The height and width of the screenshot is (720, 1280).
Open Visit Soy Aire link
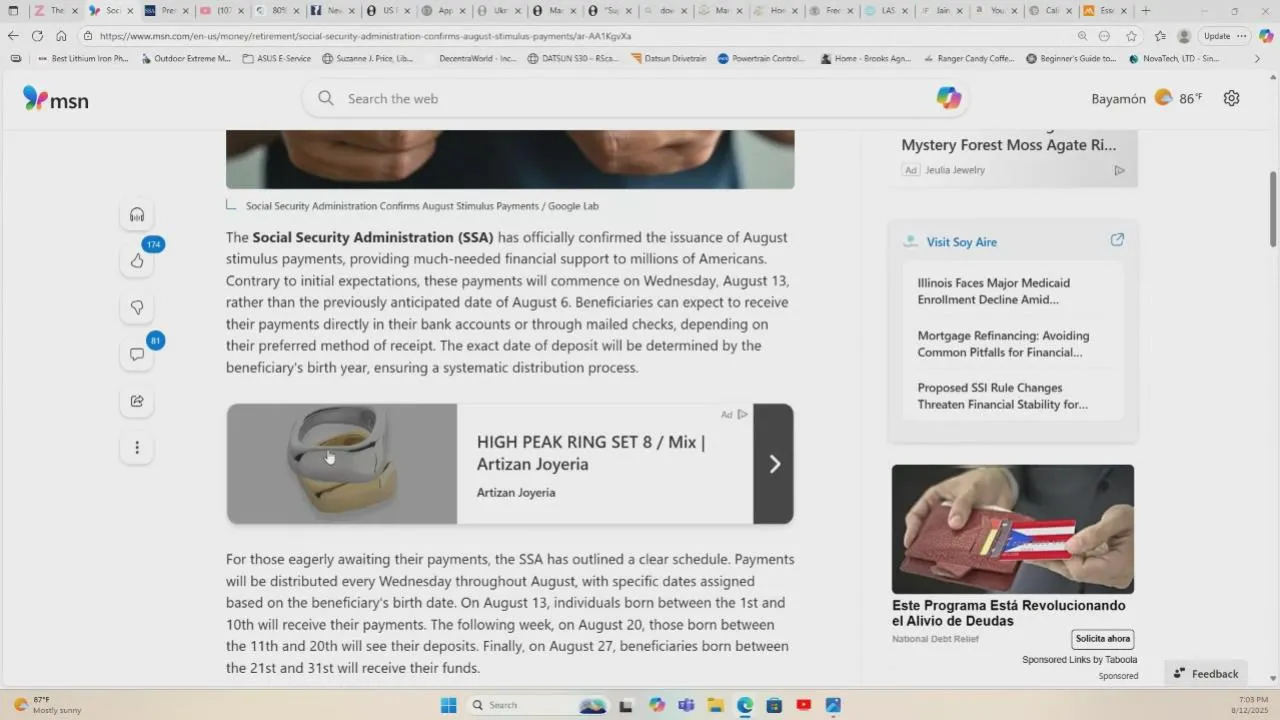[x=961, y=242]
